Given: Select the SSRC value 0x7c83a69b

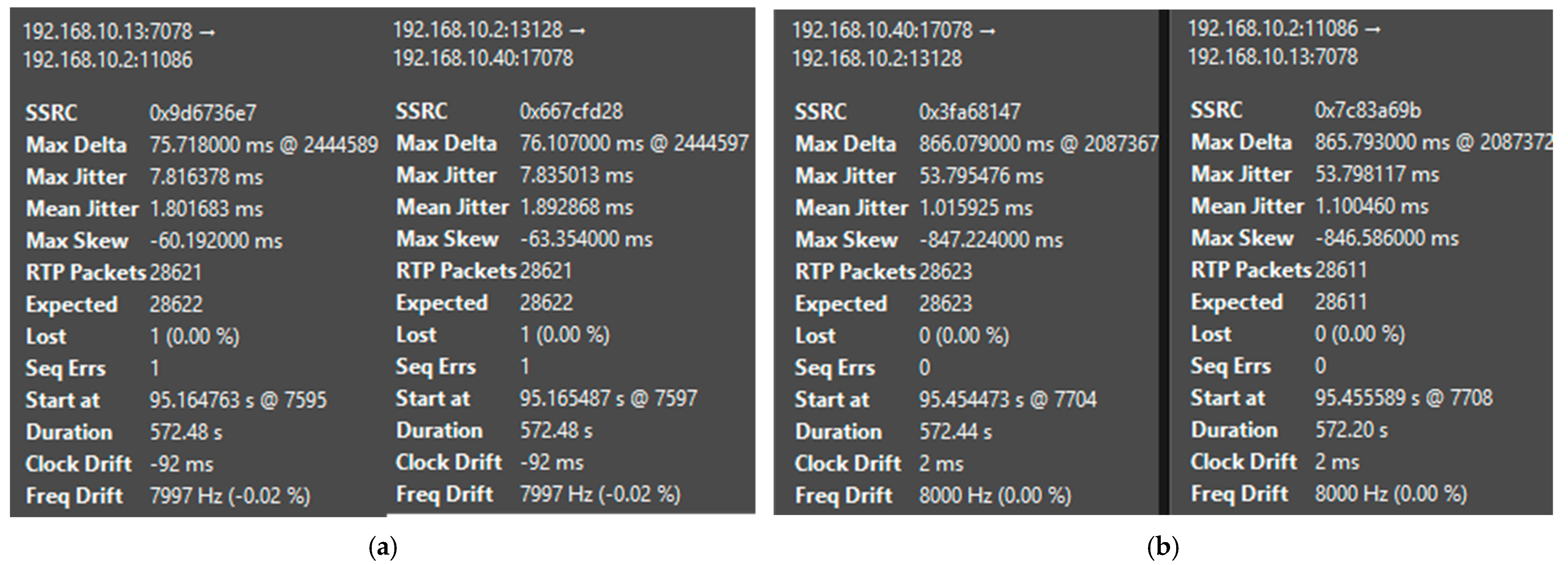Looking at the screenshot, I should [x=1367, y=109].
